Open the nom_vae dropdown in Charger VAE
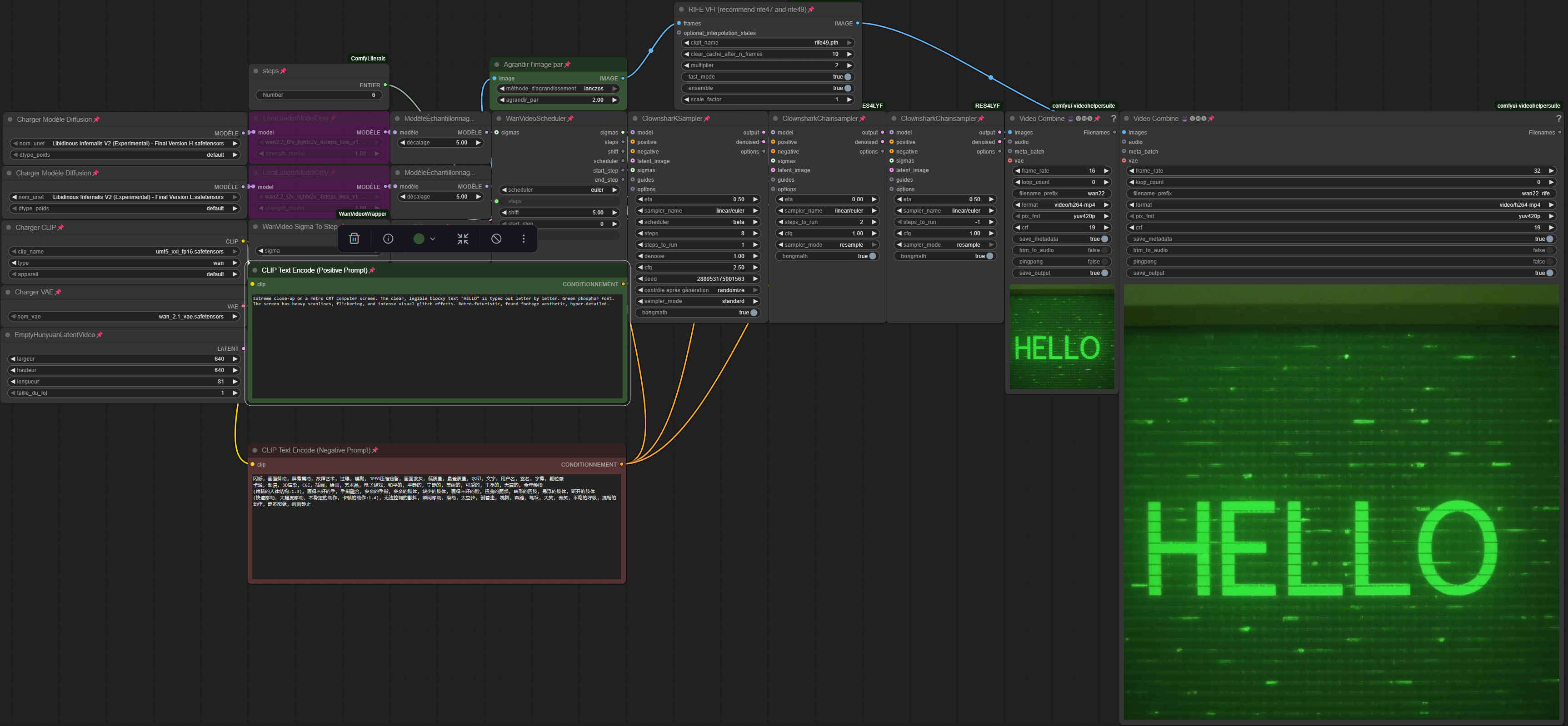This screenshot has width=1568, height=726. point(124,317)
